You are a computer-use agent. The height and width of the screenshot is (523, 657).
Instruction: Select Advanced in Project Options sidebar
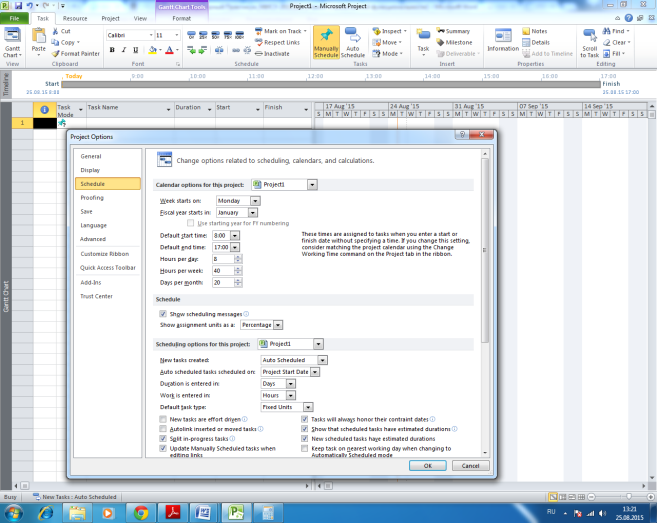click(108, 239)
